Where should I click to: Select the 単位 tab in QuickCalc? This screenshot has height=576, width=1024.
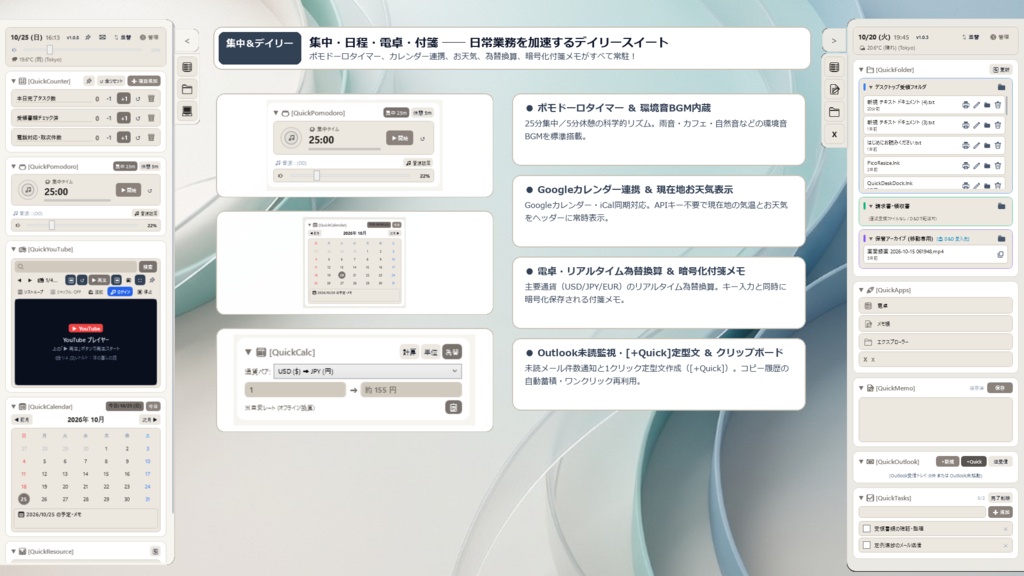[430, 352]
